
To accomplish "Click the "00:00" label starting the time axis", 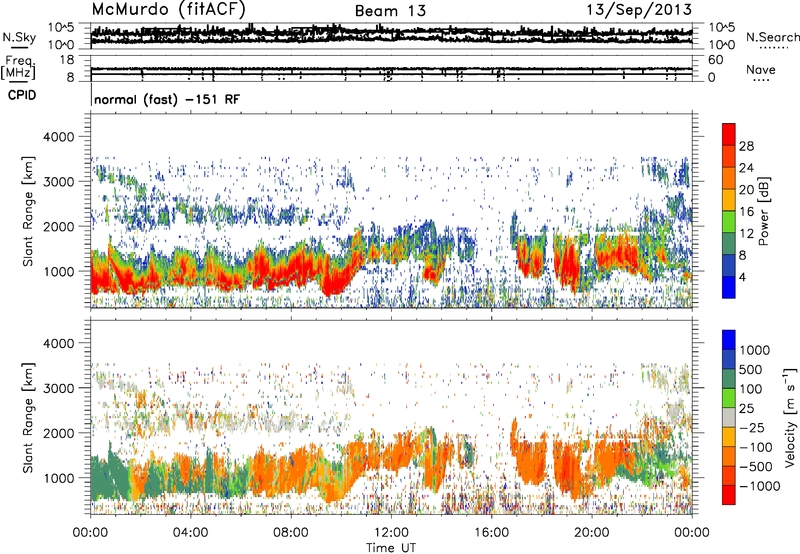I will coord(90,533).
